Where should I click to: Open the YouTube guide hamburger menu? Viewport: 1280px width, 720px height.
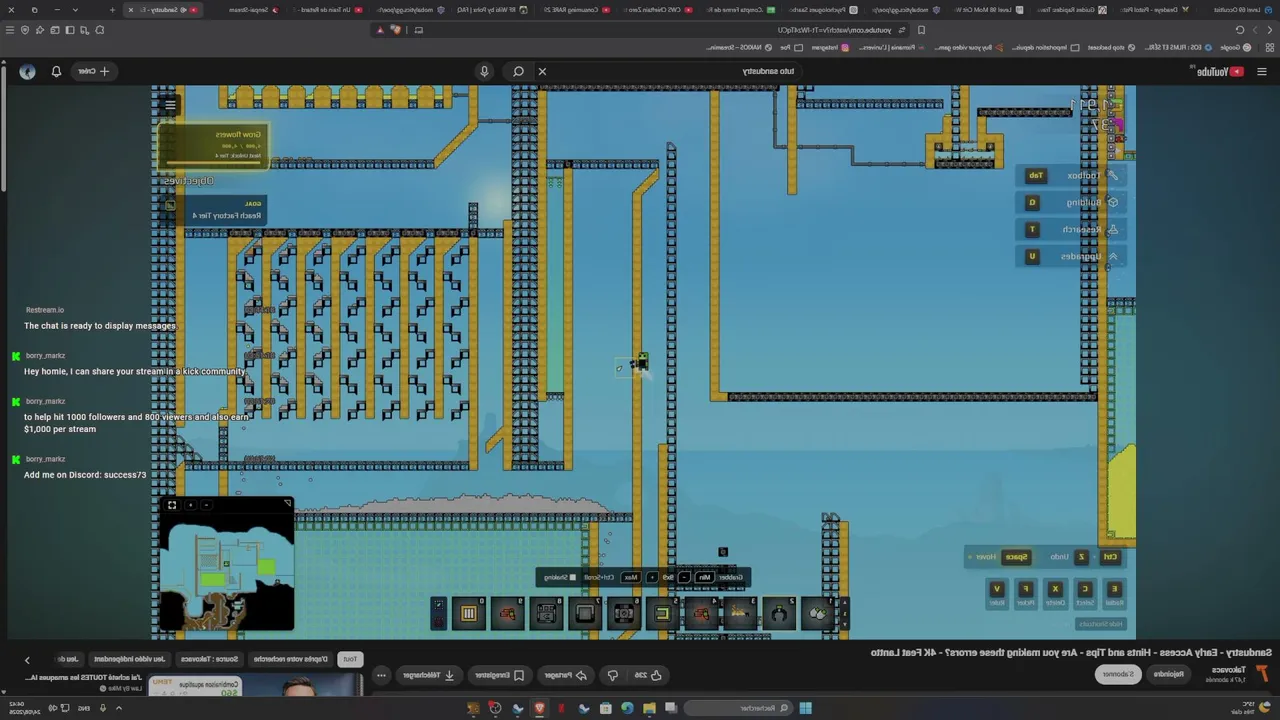(x=1261, y=71)
